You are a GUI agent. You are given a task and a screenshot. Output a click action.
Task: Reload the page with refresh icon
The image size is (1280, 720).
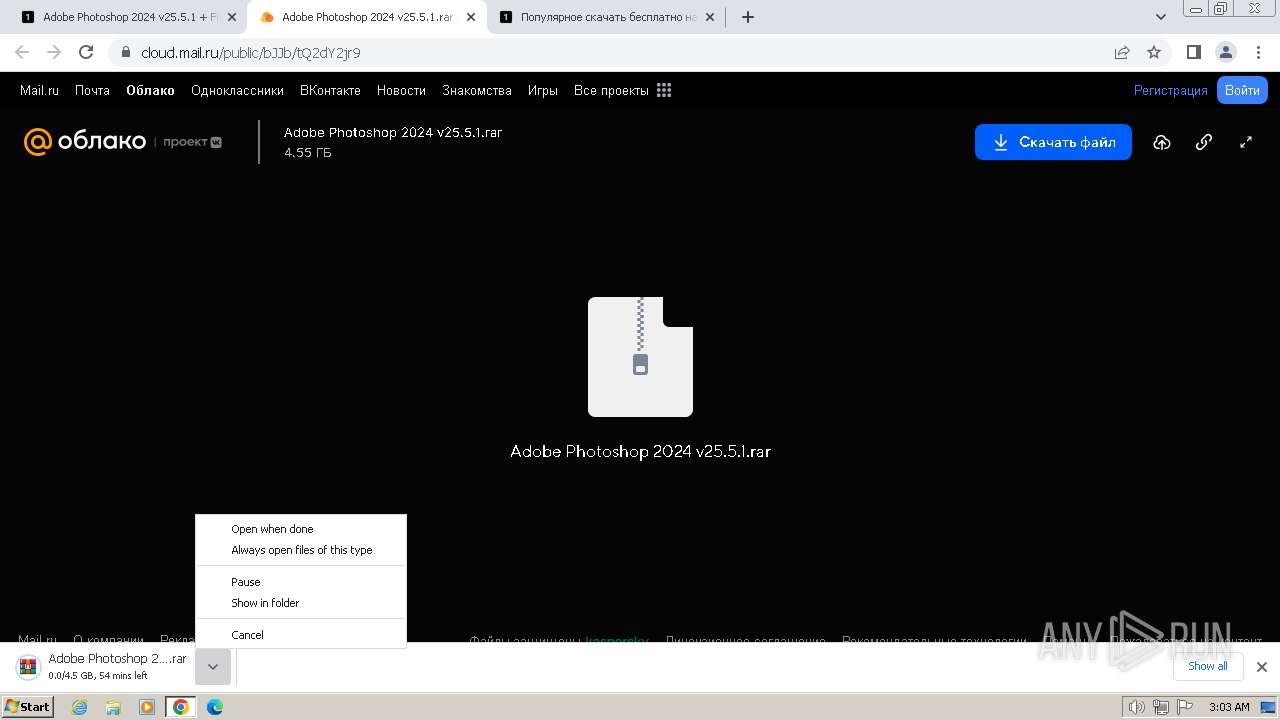coord(86,52)
